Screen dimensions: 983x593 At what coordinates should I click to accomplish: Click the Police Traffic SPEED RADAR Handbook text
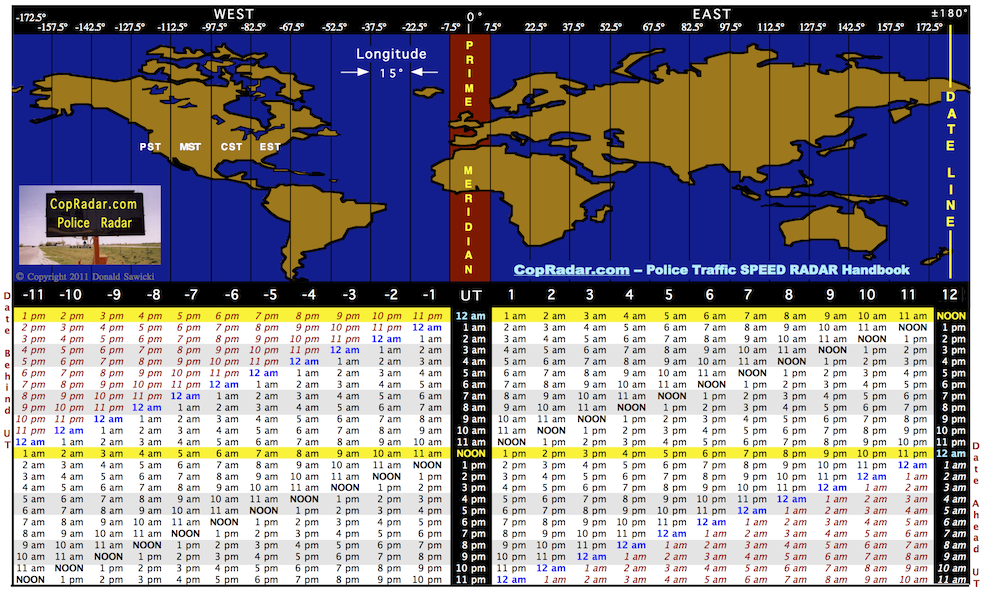tap(777, 270)
